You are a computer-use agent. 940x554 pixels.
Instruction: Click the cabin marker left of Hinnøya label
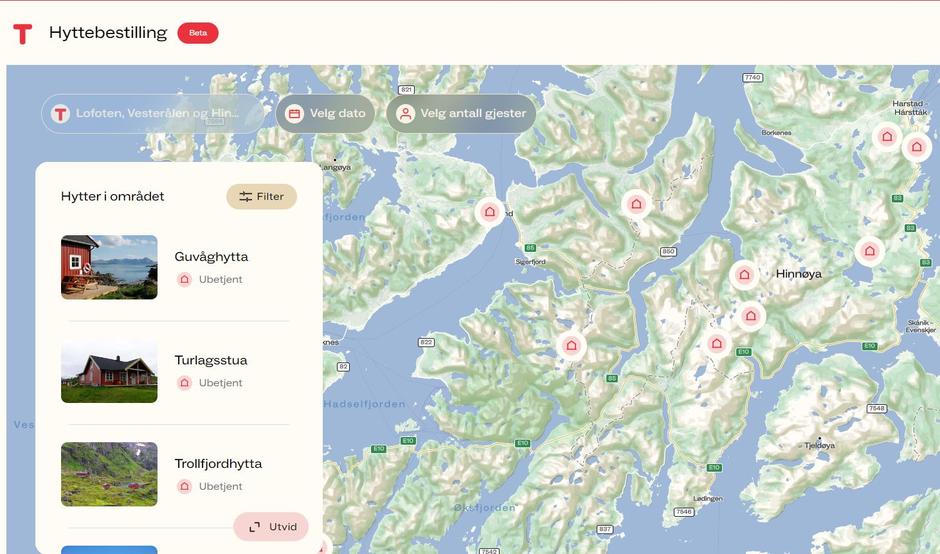744,275
